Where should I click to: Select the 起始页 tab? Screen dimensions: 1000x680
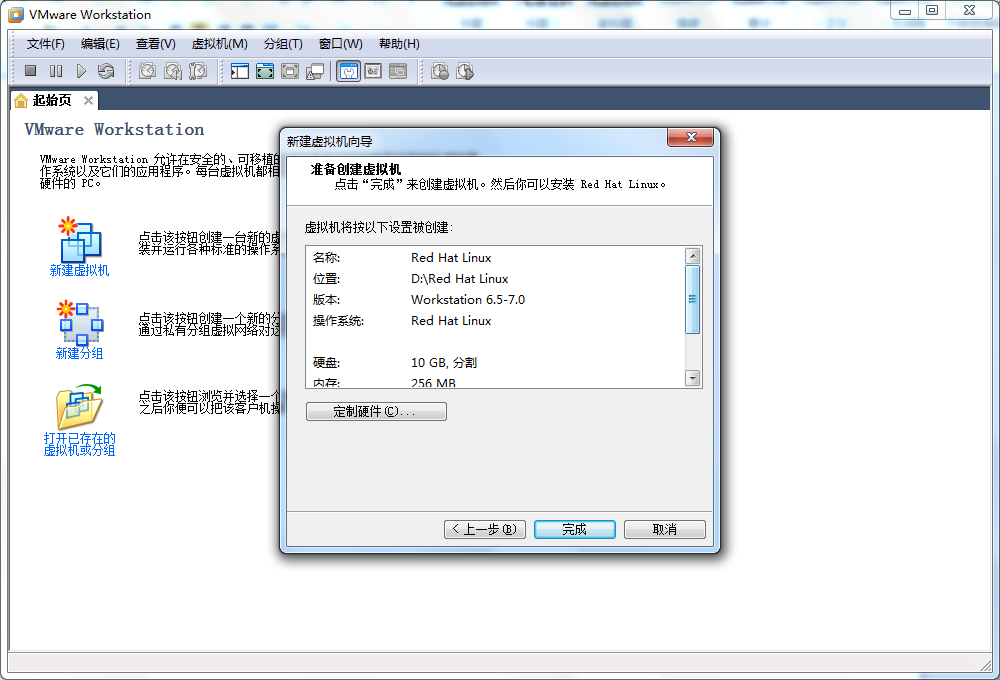coord(52,100)
